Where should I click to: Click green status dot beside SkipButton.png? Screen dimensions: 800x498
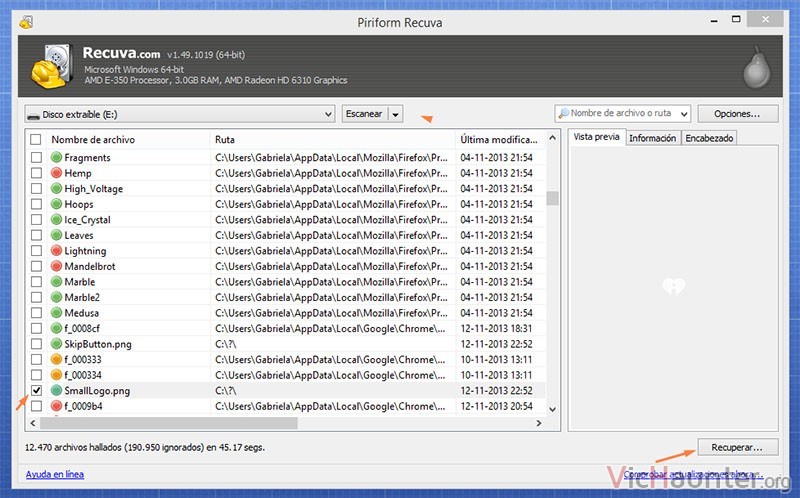click(56, 344)
